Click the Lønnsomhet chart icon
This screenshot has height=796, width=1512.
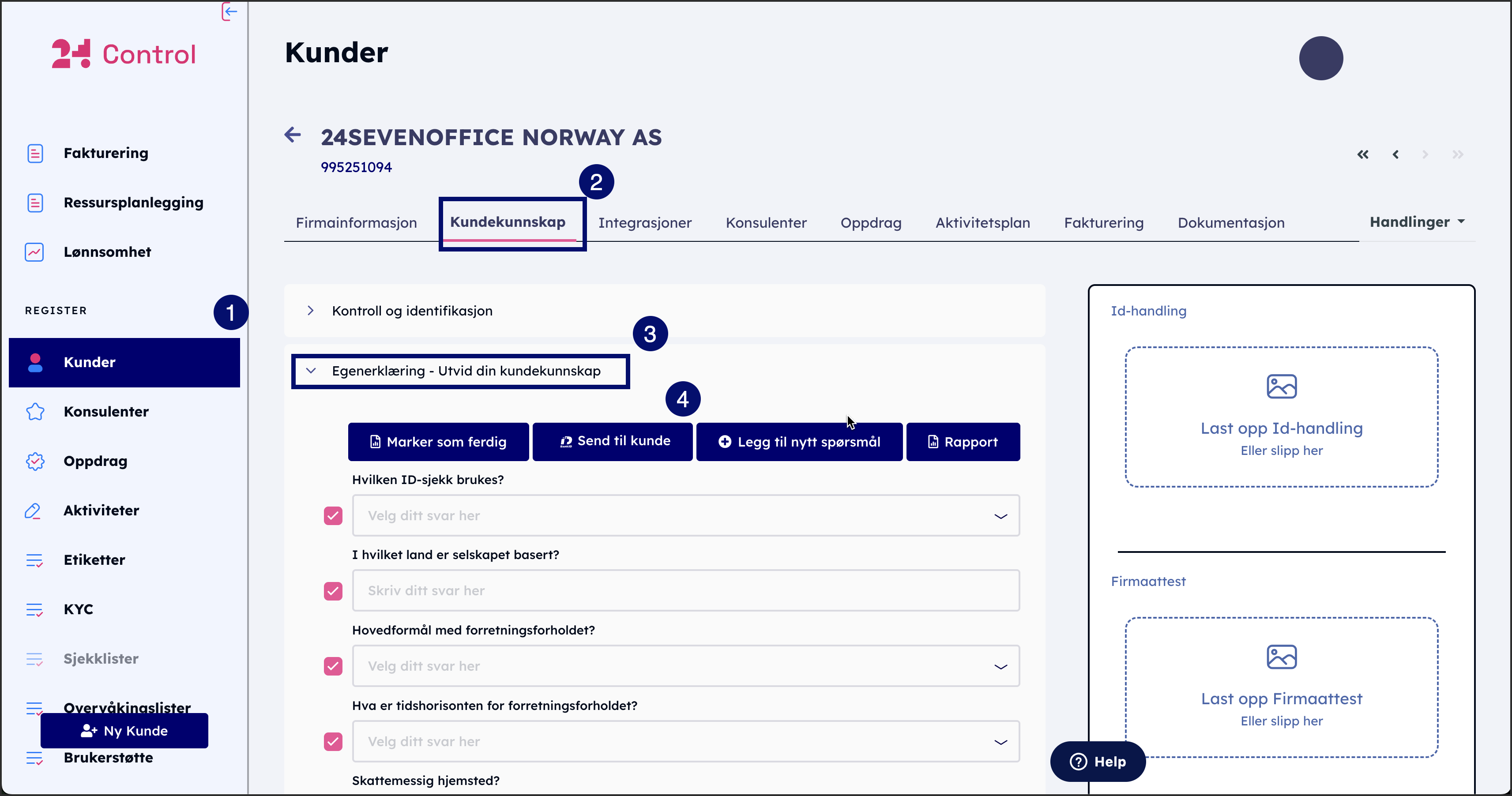[34, 252]
